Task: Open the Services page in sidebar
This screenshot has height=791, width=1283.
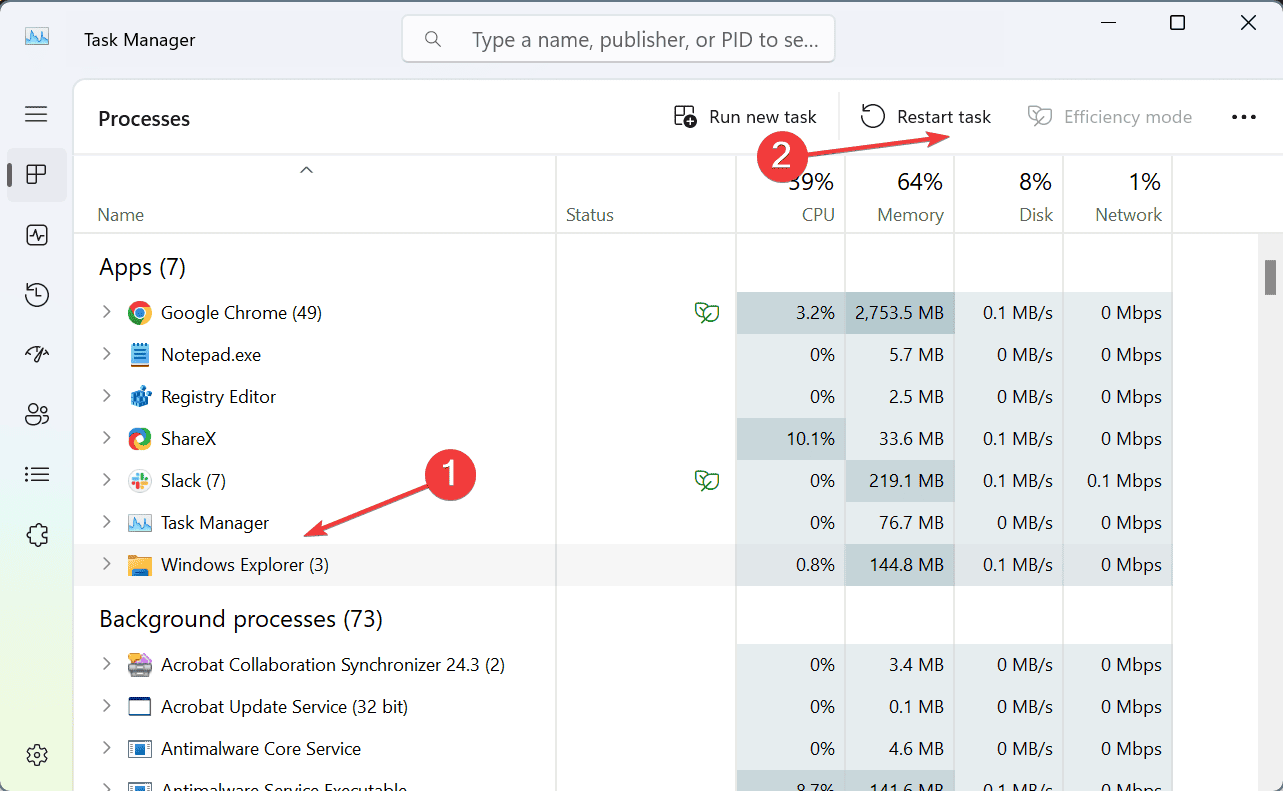Action: (x=37, y=535)
